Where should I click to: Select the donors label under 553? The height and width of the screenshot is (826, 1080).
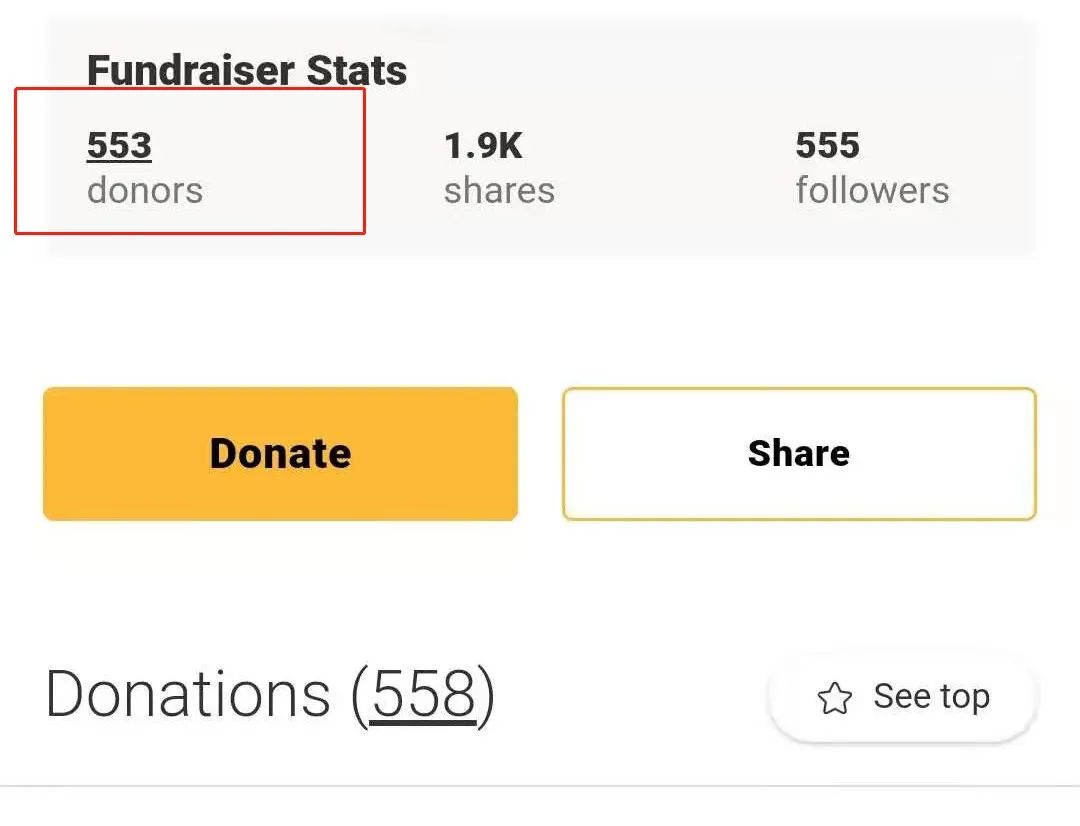[145, 191]
